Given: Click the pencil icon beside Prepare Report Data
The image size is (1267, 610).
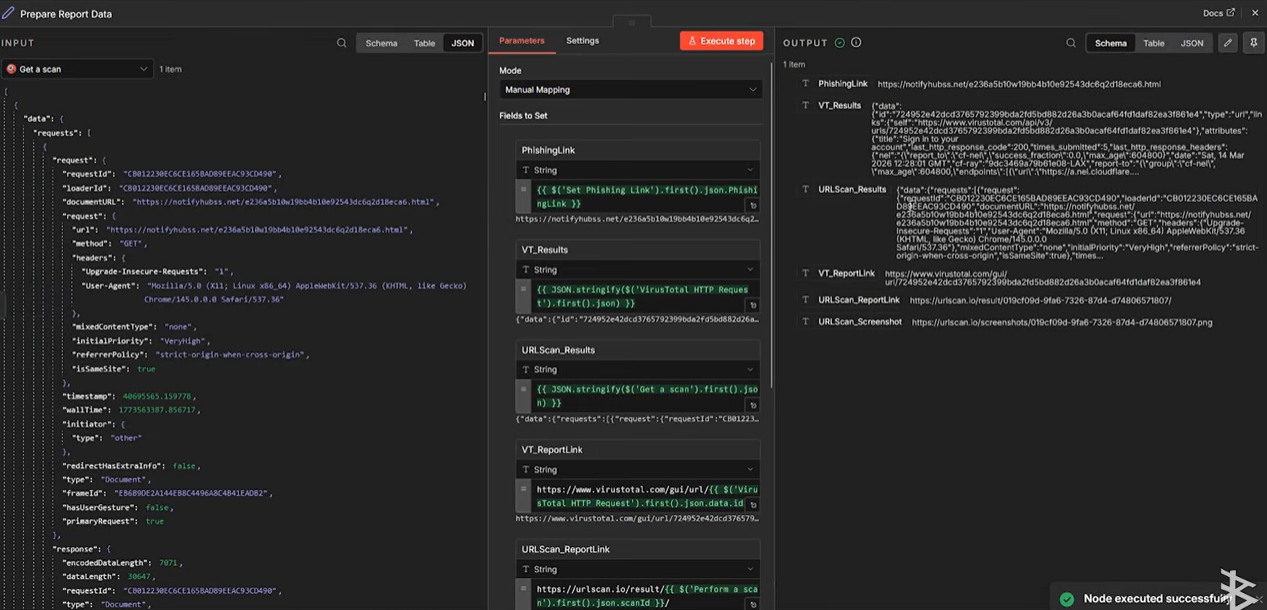Looking at the screenshot, I should (9, 14).
